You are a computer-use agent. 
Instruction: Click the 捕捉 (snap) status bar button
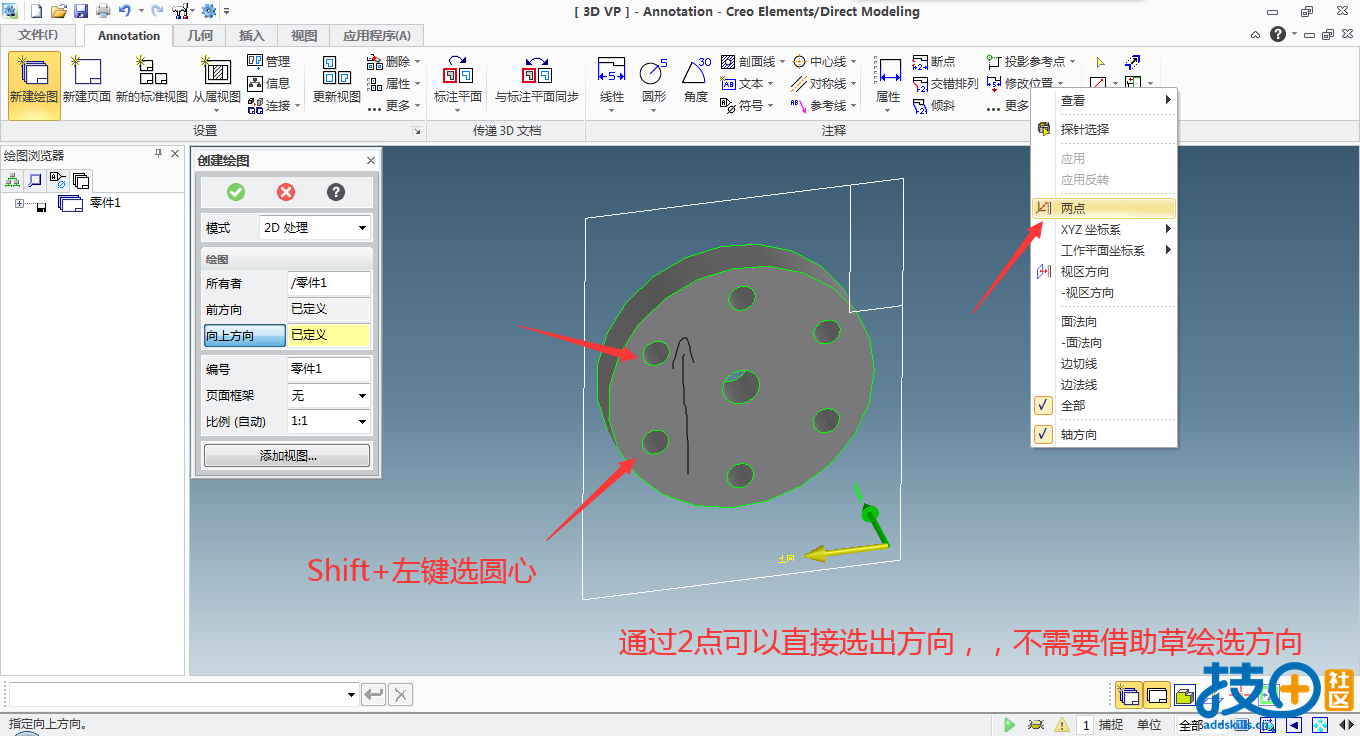[x=1111, y=725]
